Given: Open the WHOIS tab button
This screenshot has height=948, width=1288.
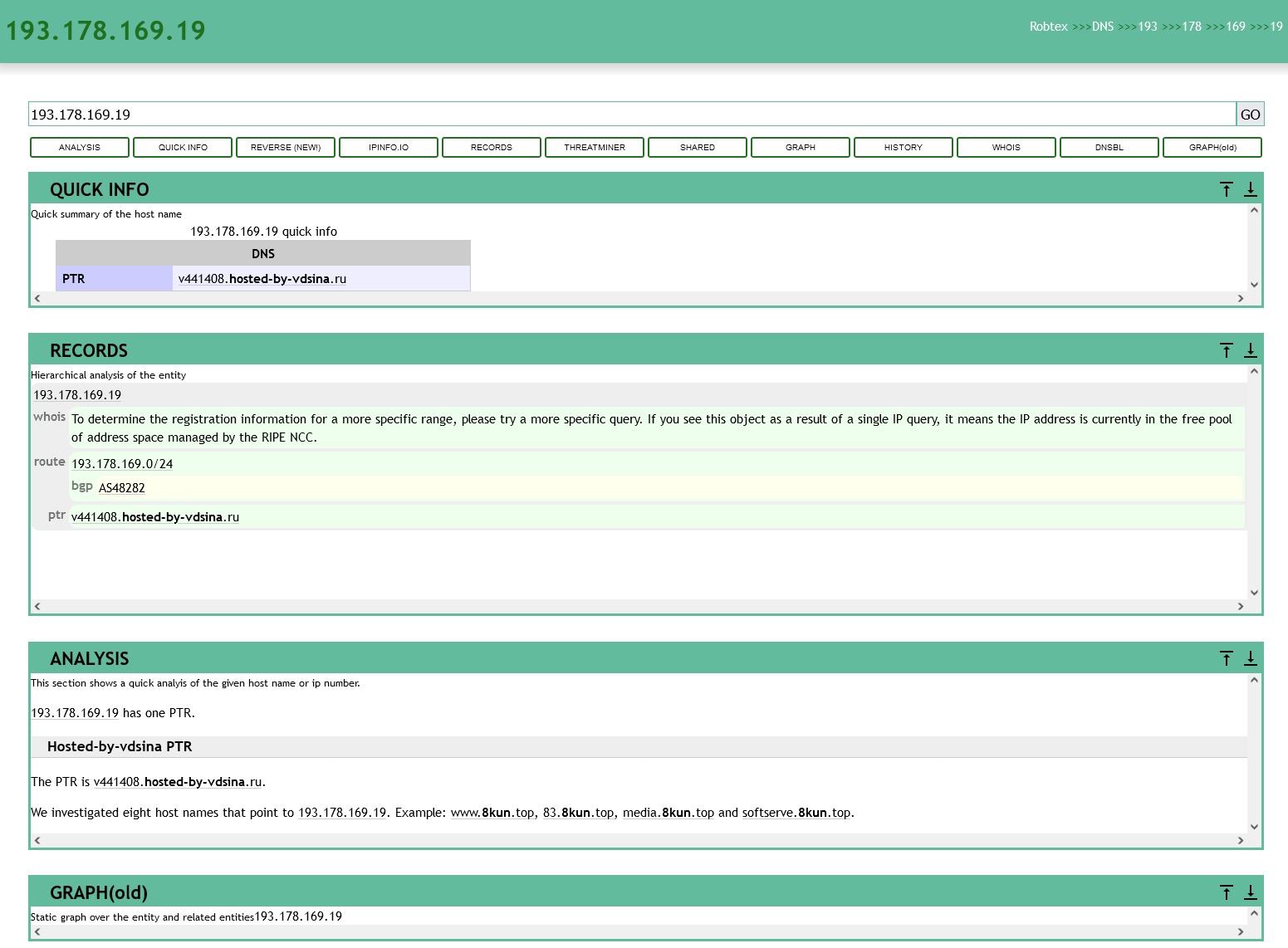Looking at the screenshot, I should coord(1006,147).
